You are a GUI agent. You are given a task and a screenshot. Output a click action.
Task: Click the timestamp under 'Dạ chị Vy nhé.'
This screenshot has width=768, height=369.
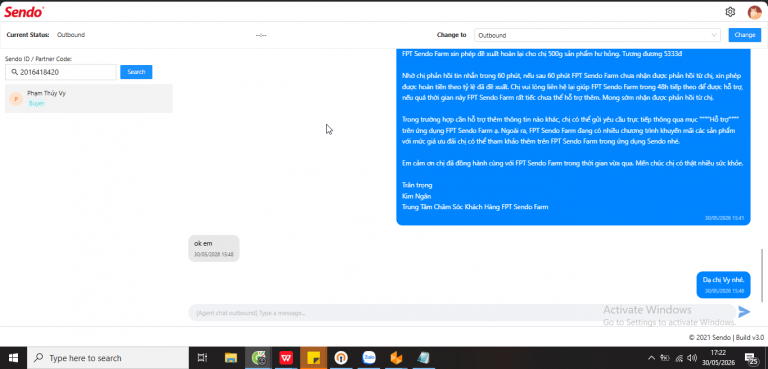(x=724, y=291)
